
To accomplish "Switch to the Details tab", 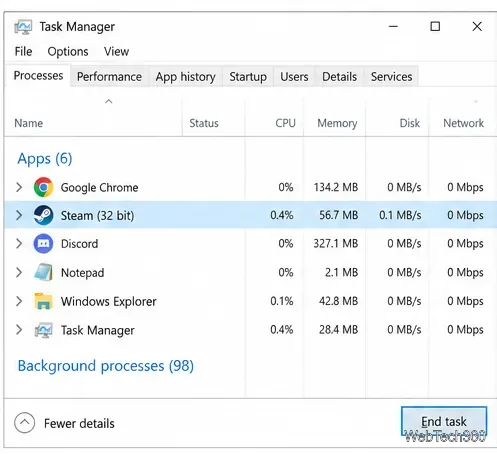I will [339, 77].
